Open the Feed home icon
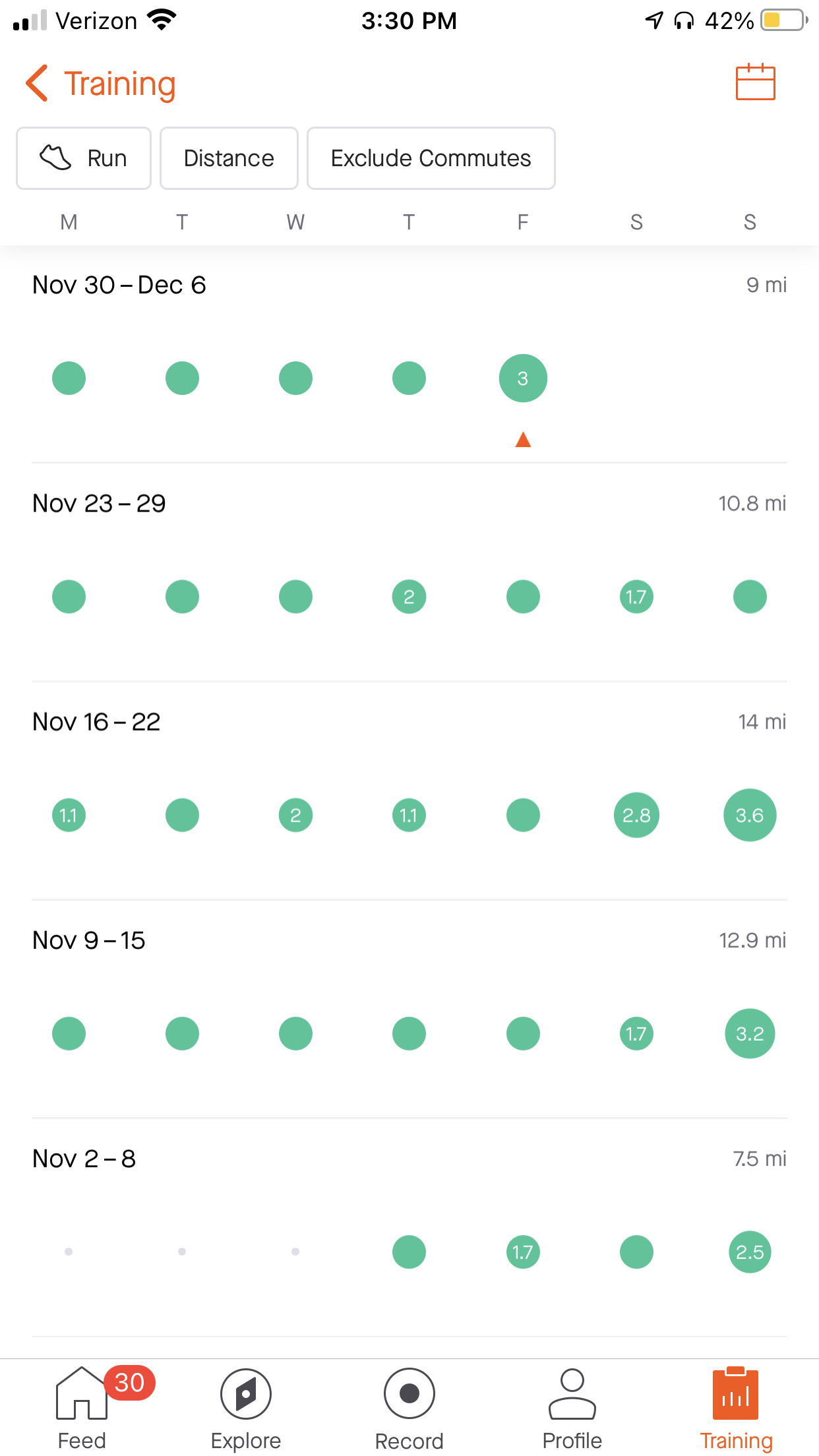The width and height of the screenshot is (819, 1456). point(82,1393)
